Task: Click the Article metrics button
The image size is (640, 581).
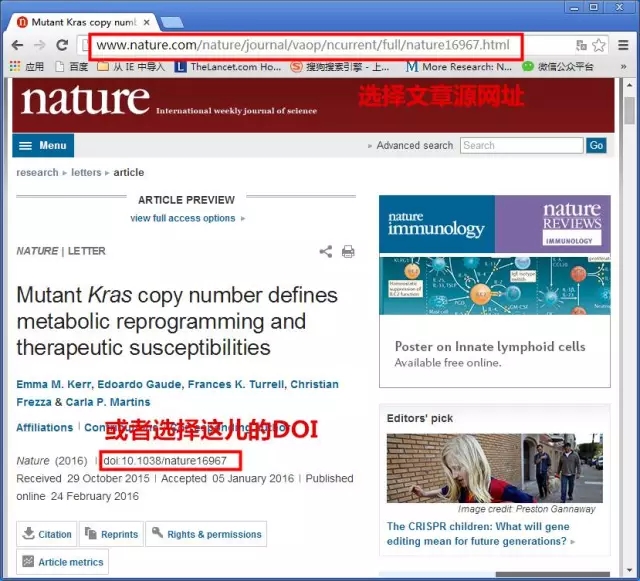Action: pos(62,562)
